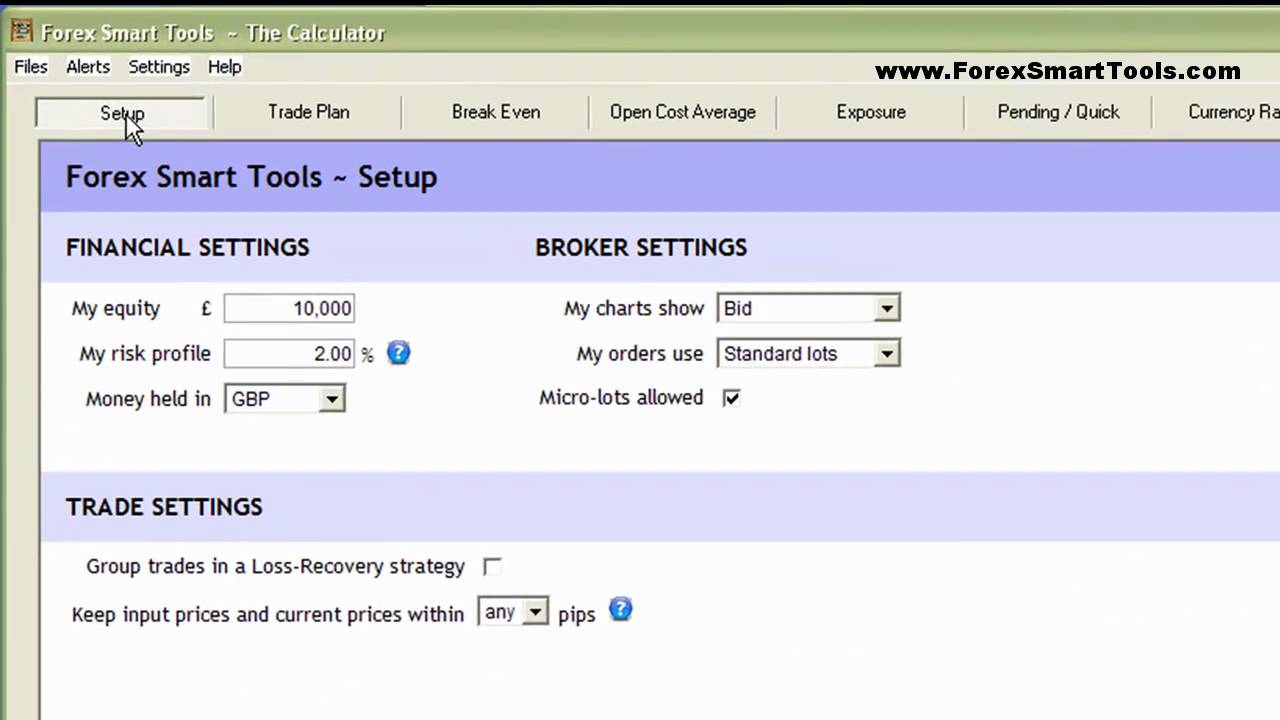Viewport: 1280px width, 720px height.
Task: Click the 'My orders use' label
Action: point(640,354)
